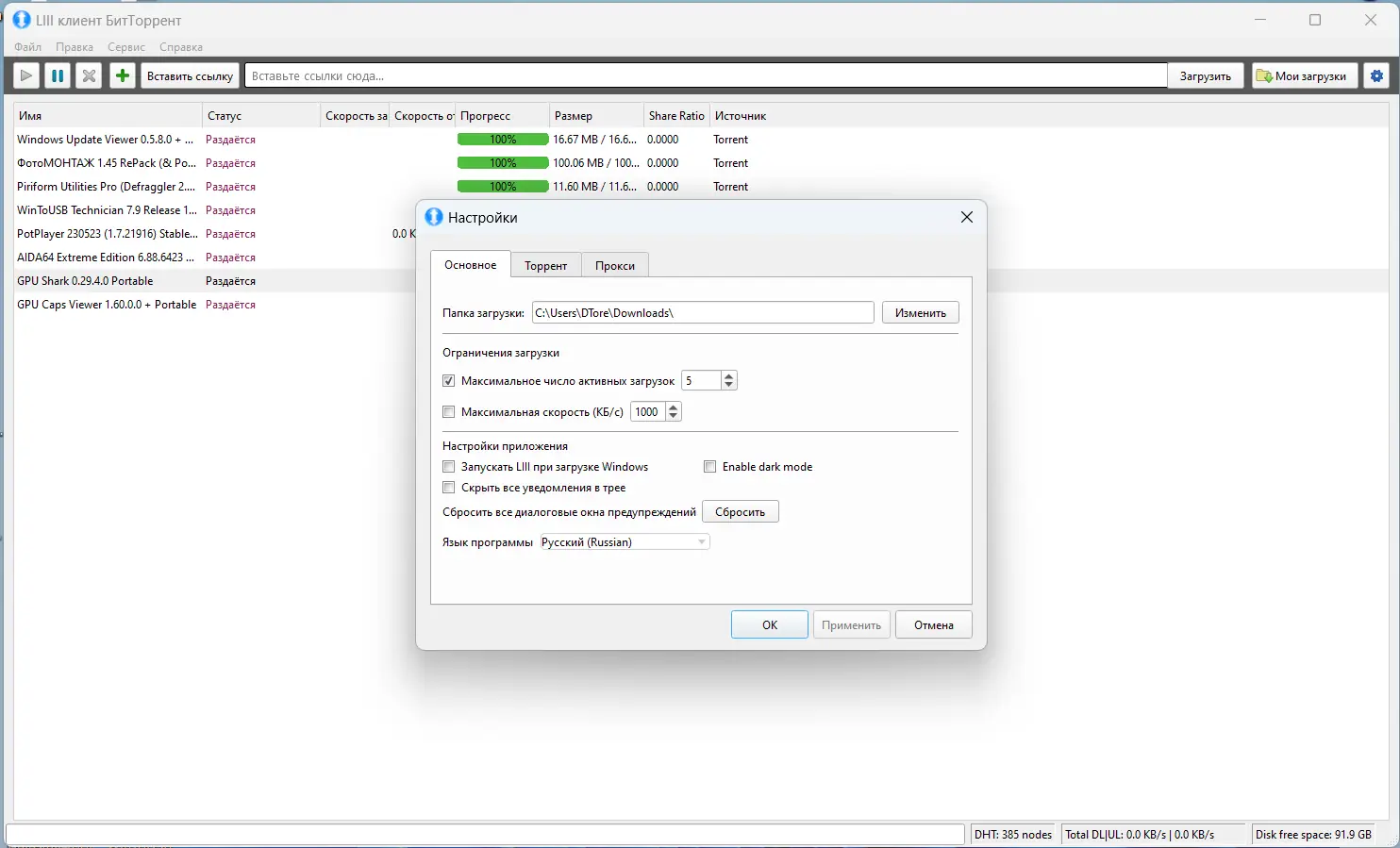Decrease the maximum speed value
Image resolution: width=1400 pixels, height=848 pixels.
tap(673, 416)
